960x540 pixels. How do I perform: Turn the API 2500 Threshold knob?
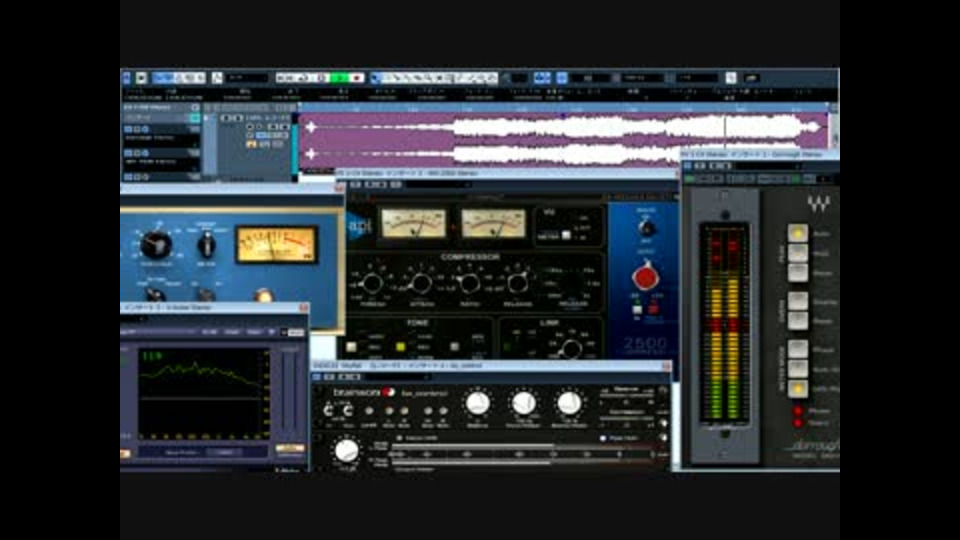pos(372,283)
